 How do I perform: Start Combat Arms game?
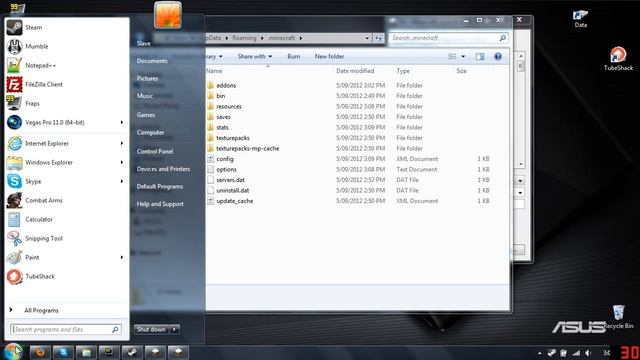[x=67, y=200]
